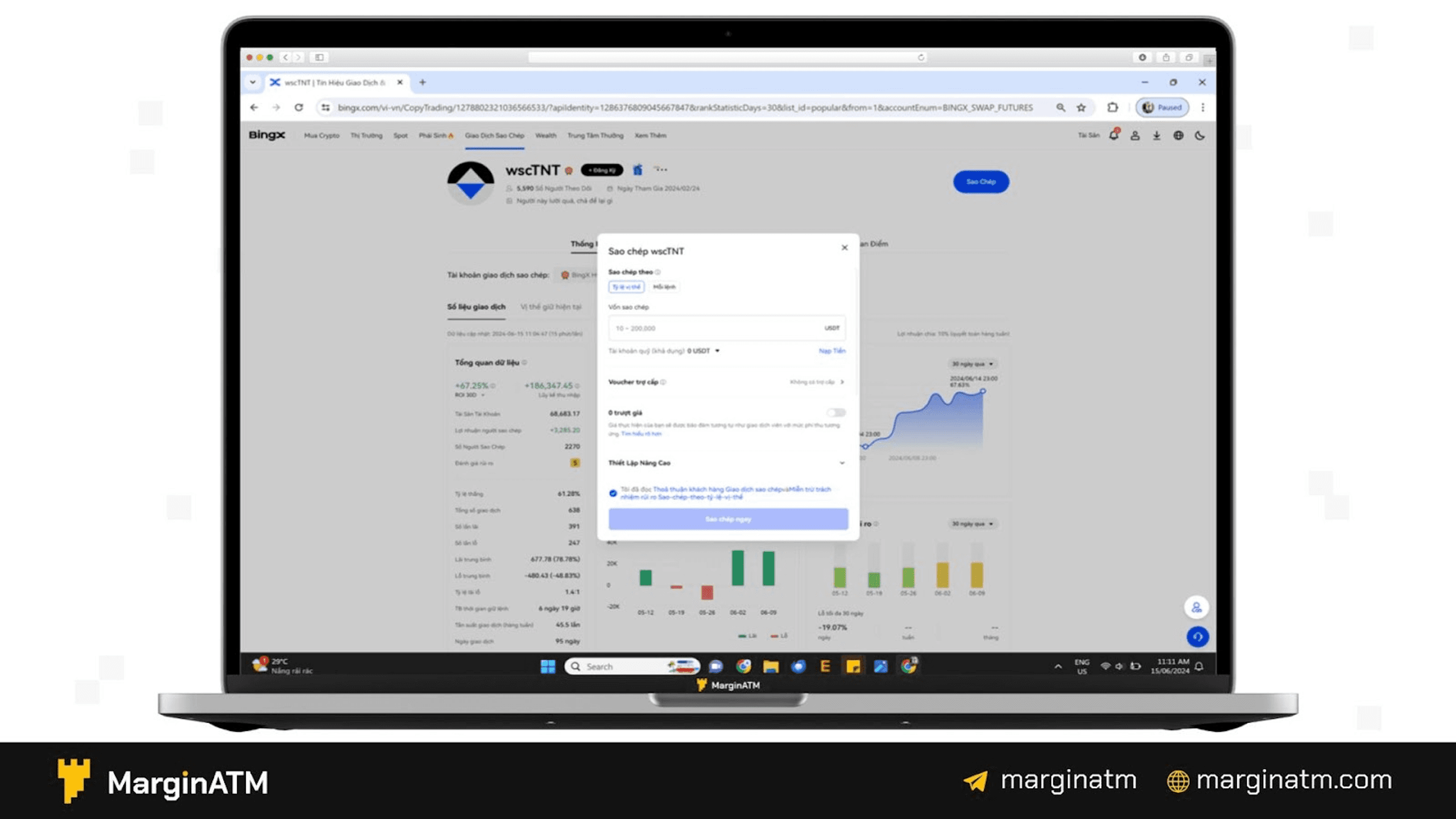The image size is (1456, 819).
Task: Expand the Voucher trợ cấp chevron
Action: (x=842, y=382)
